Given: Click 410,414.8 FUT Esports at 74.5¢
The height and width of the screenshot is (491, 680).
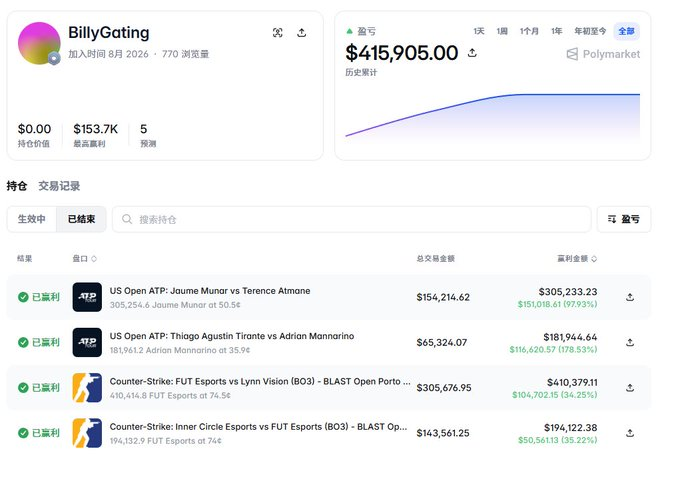Looking at the screenshot, I should (170, 396).
